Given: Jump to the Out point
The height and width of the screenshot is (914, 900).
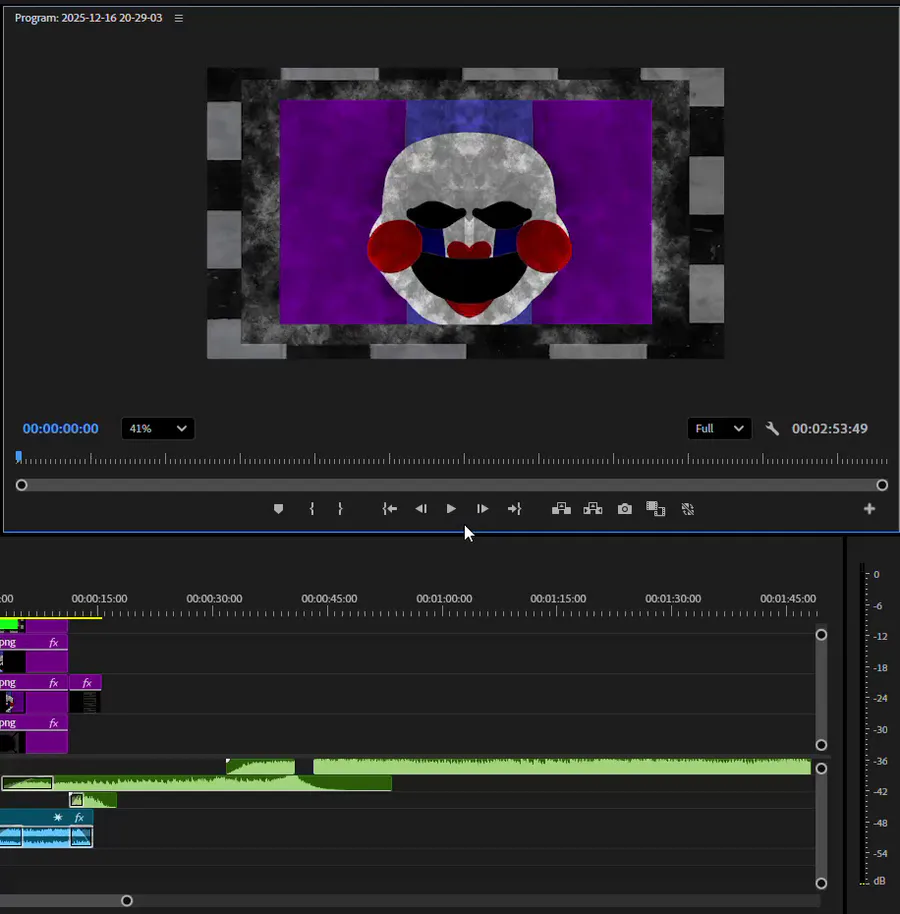Looking at the screenshot, I should 514,509.
